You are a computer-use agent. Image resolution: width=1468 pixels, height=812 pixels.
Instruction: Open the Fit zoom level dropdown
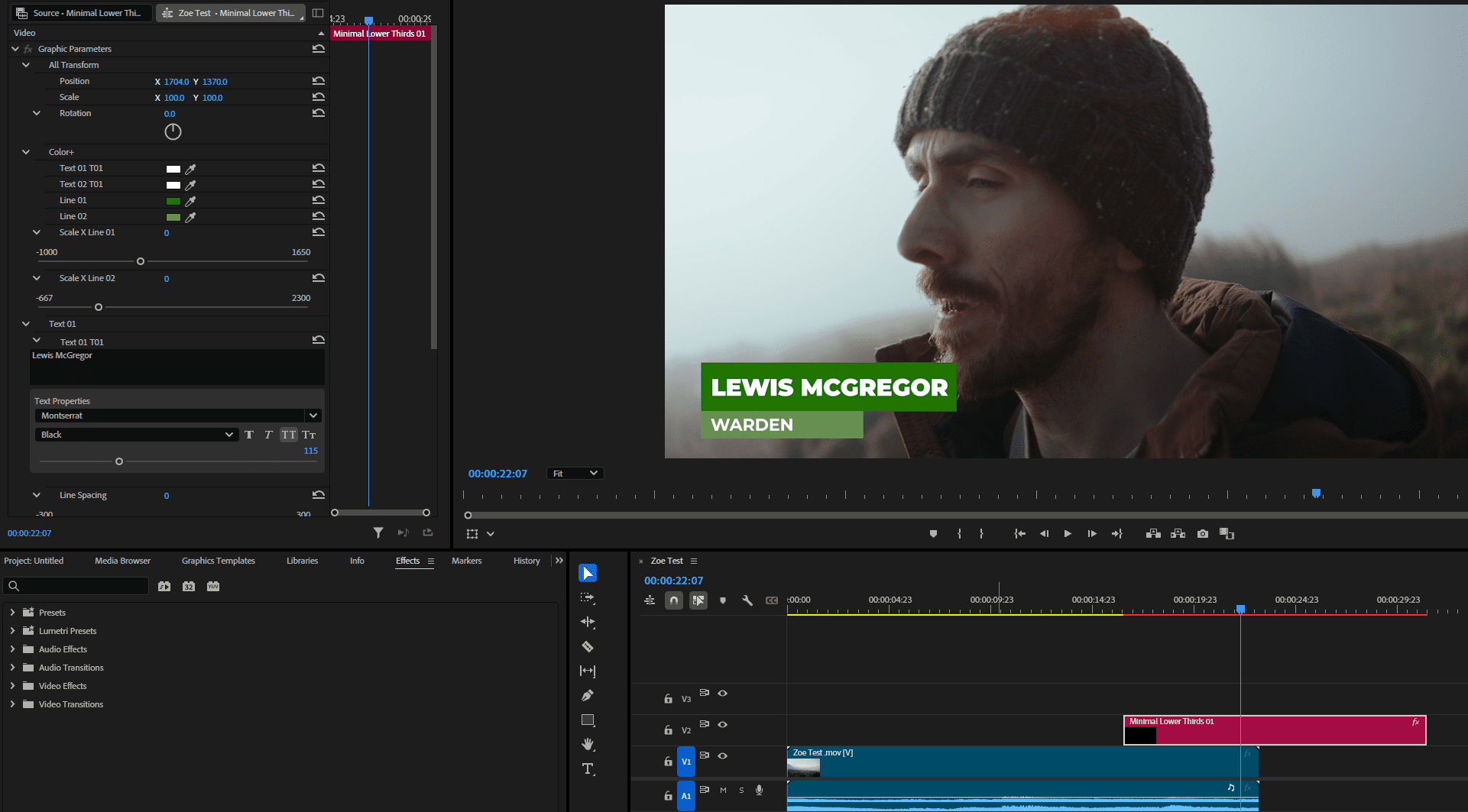[575, 473]
